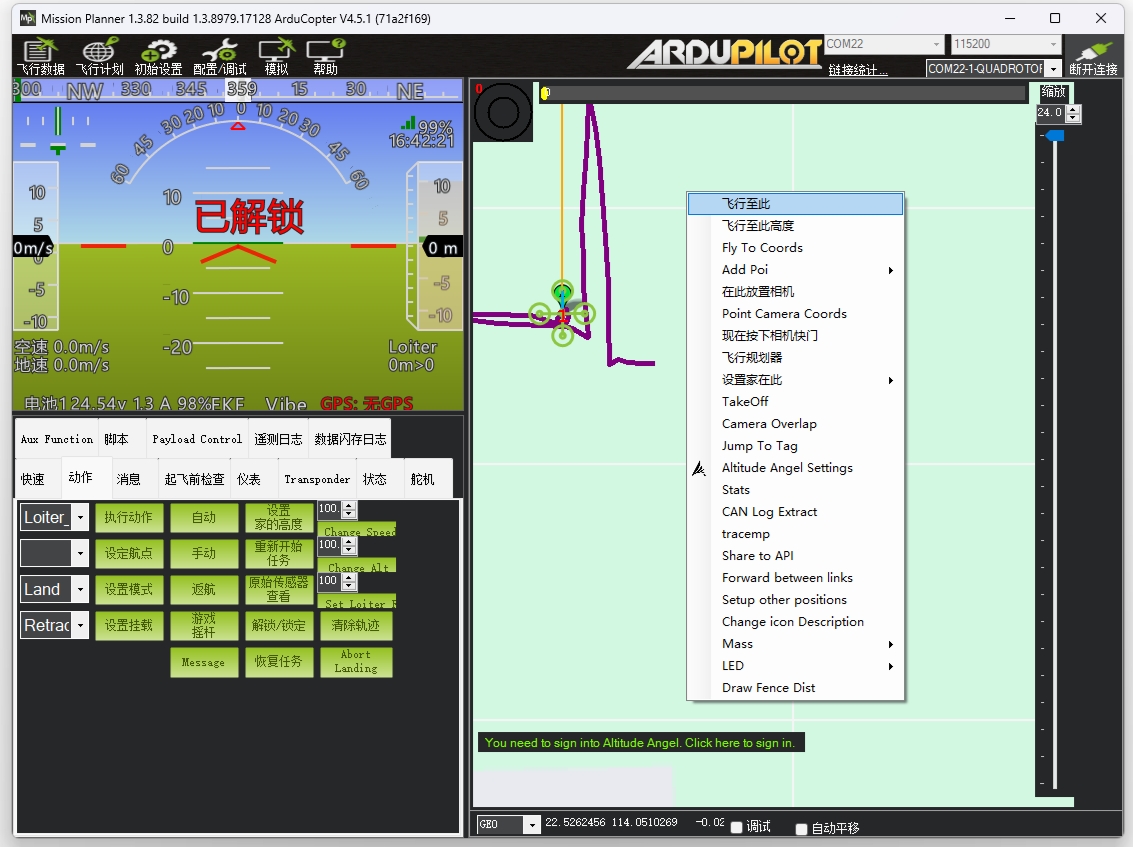
Task: Open the Land mode dropdown
Action: [x=81, y=590]
